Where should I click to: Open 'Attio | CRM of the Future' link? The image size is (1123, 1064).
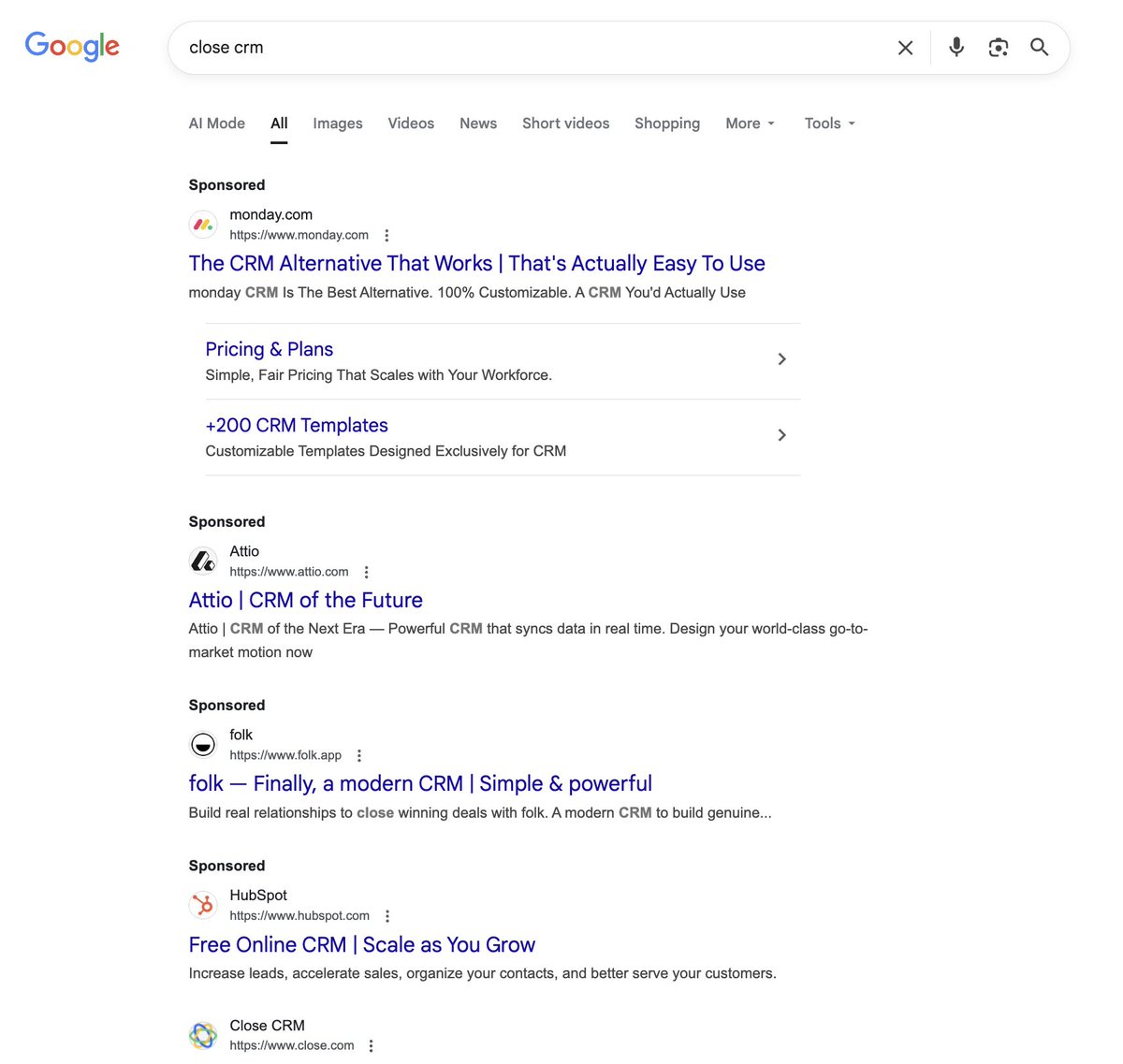306,600
